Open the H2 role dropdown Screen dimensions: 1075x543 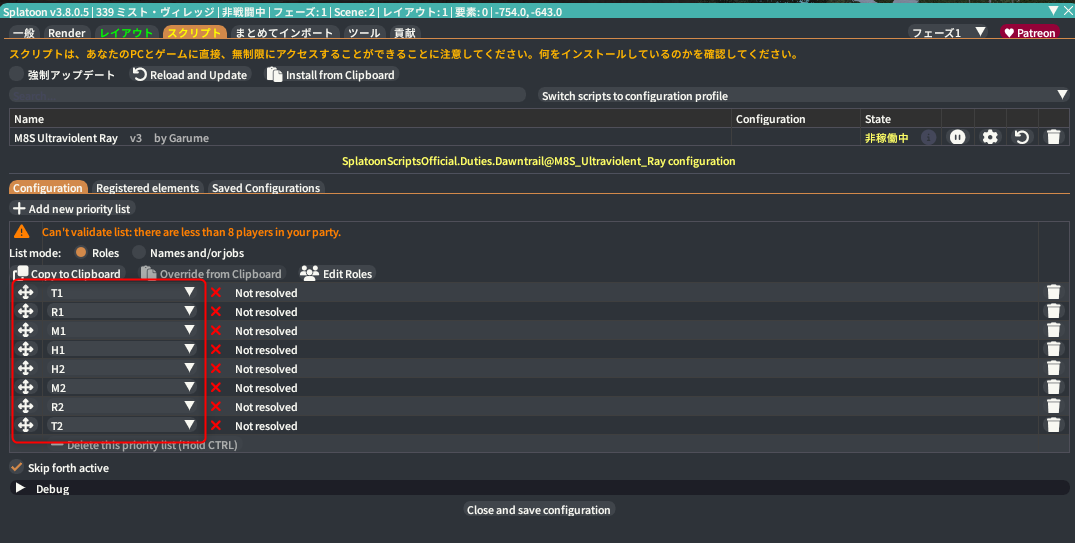click(121, 368)
